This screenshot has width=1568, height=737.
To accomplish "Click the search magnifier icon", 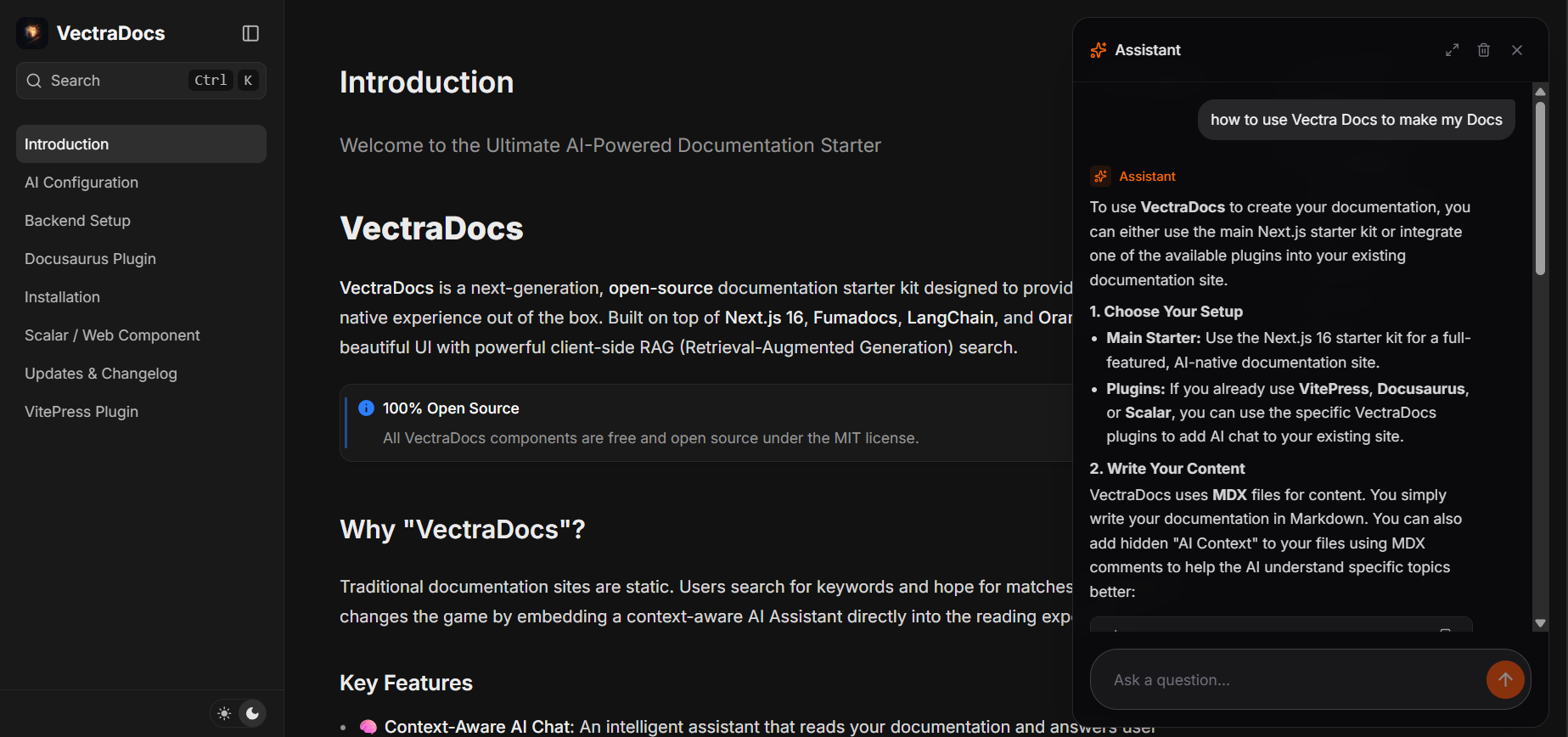I will [34, 81].
